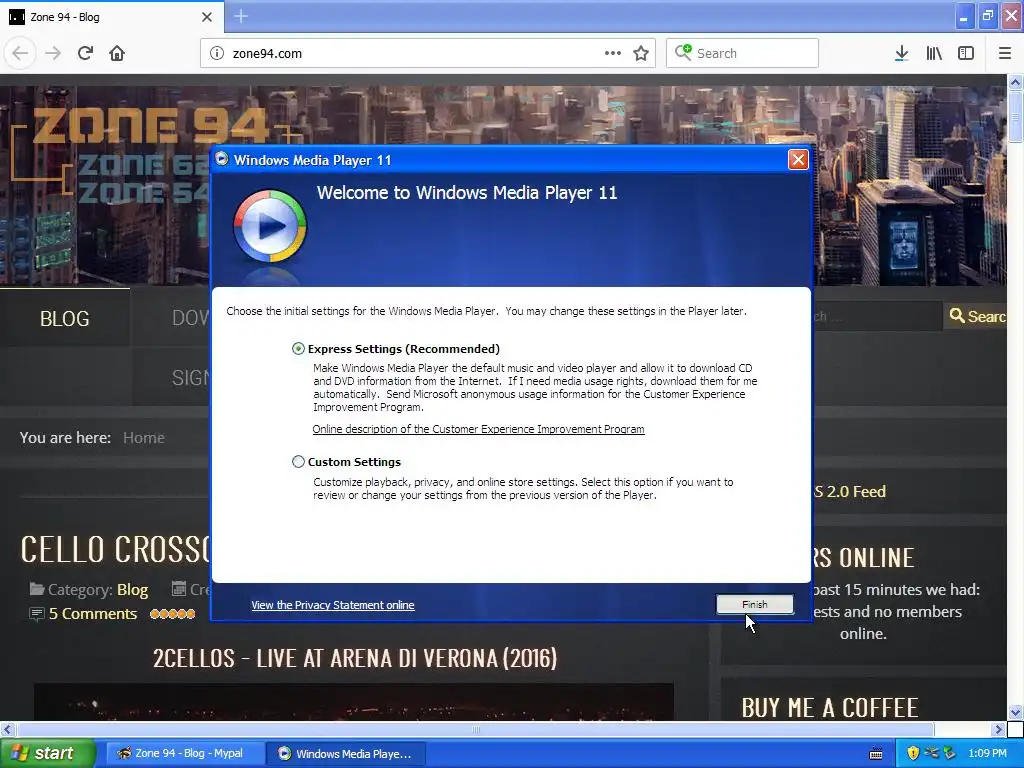The image size is (1024, 768).
Task: Bookmark this page with star icon
Action: click(641, 53)
